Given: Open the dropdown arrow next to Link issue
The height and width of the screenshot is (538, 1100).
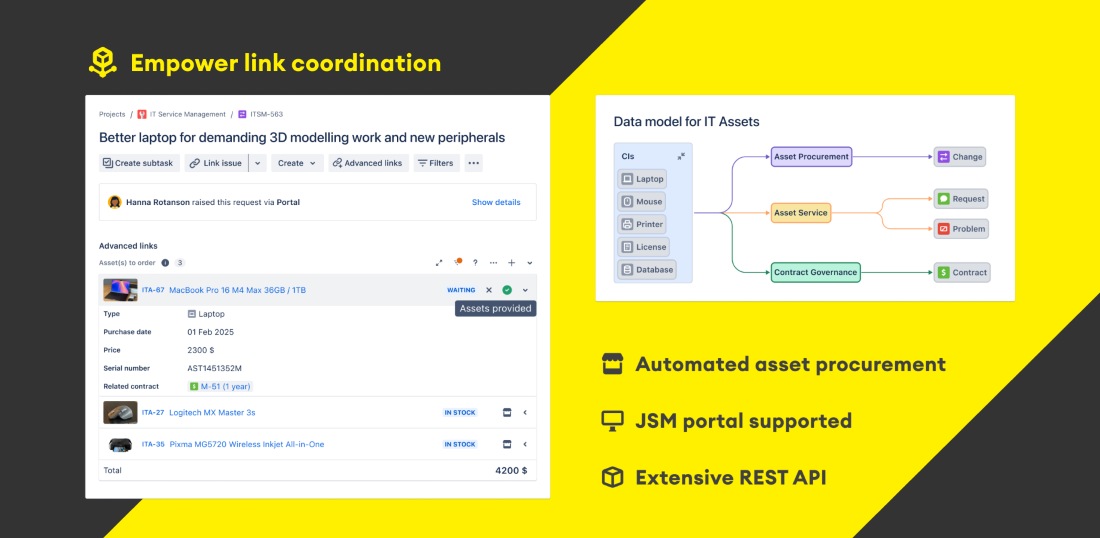Looking at the screenshot, I should [257, 163].
